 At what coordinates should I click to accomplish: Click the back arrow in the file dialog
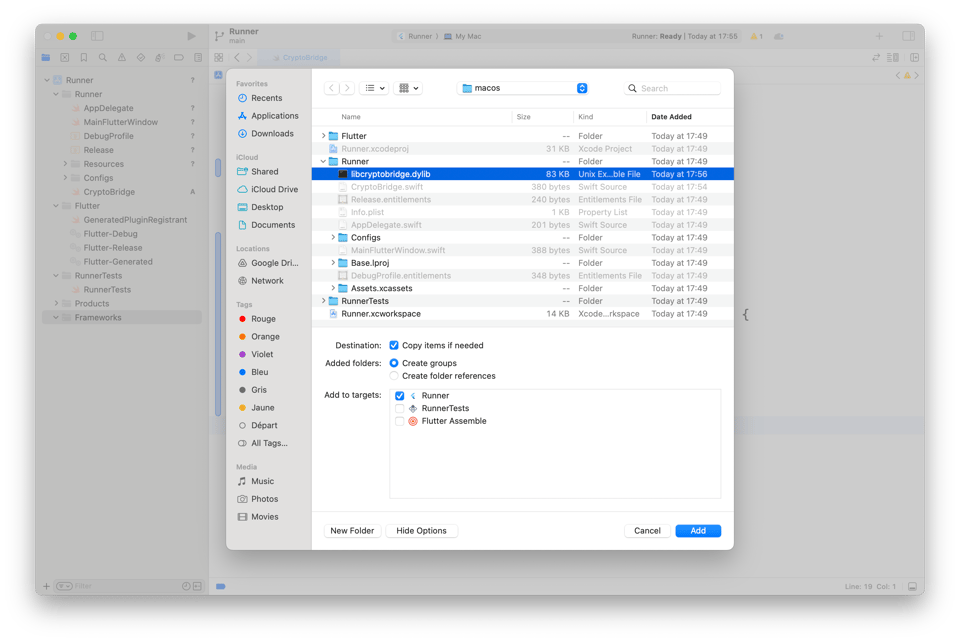click(332, 88)
